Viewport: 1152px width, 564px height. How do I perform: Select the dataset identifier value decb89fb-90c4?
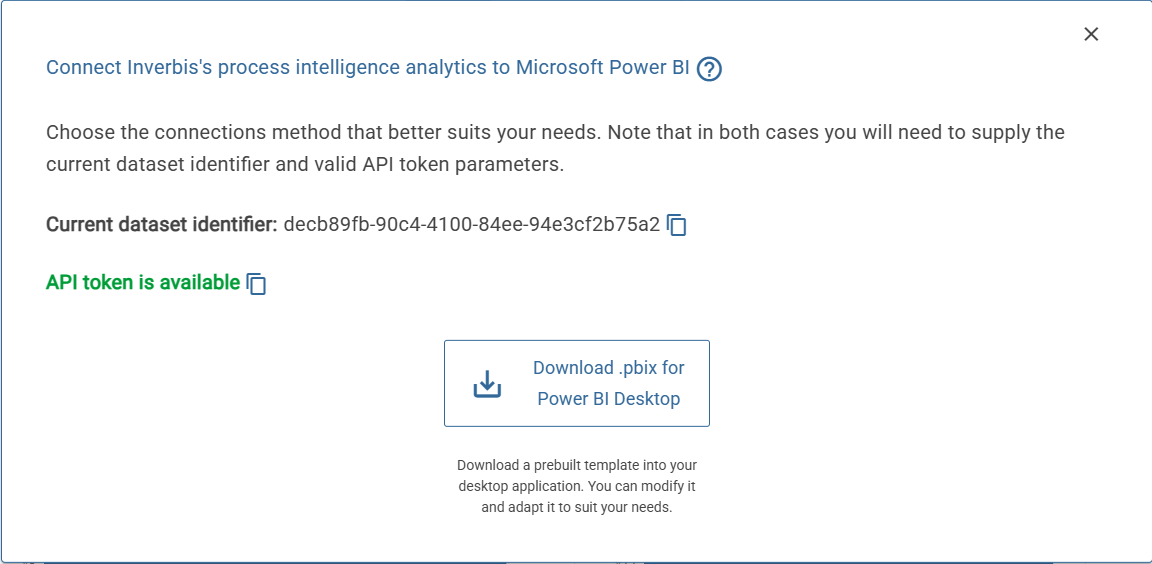click(471, 224)
